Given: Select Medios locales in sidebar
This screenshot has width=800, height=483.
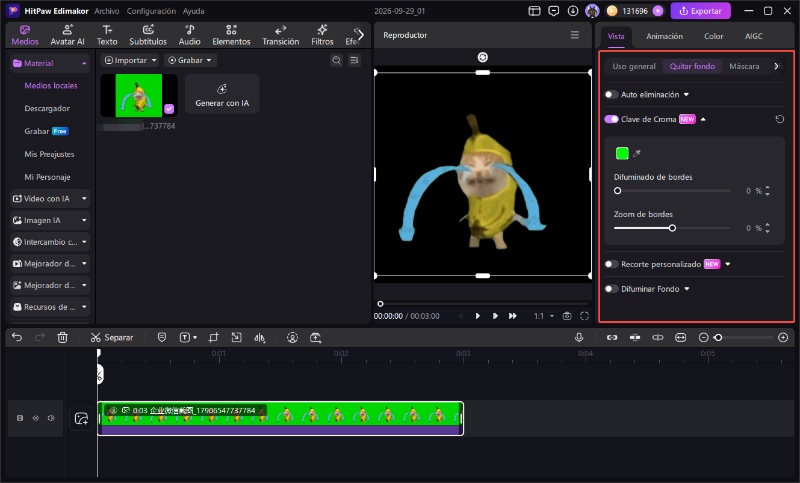Looking at the screenshot, I should (51, 86).
